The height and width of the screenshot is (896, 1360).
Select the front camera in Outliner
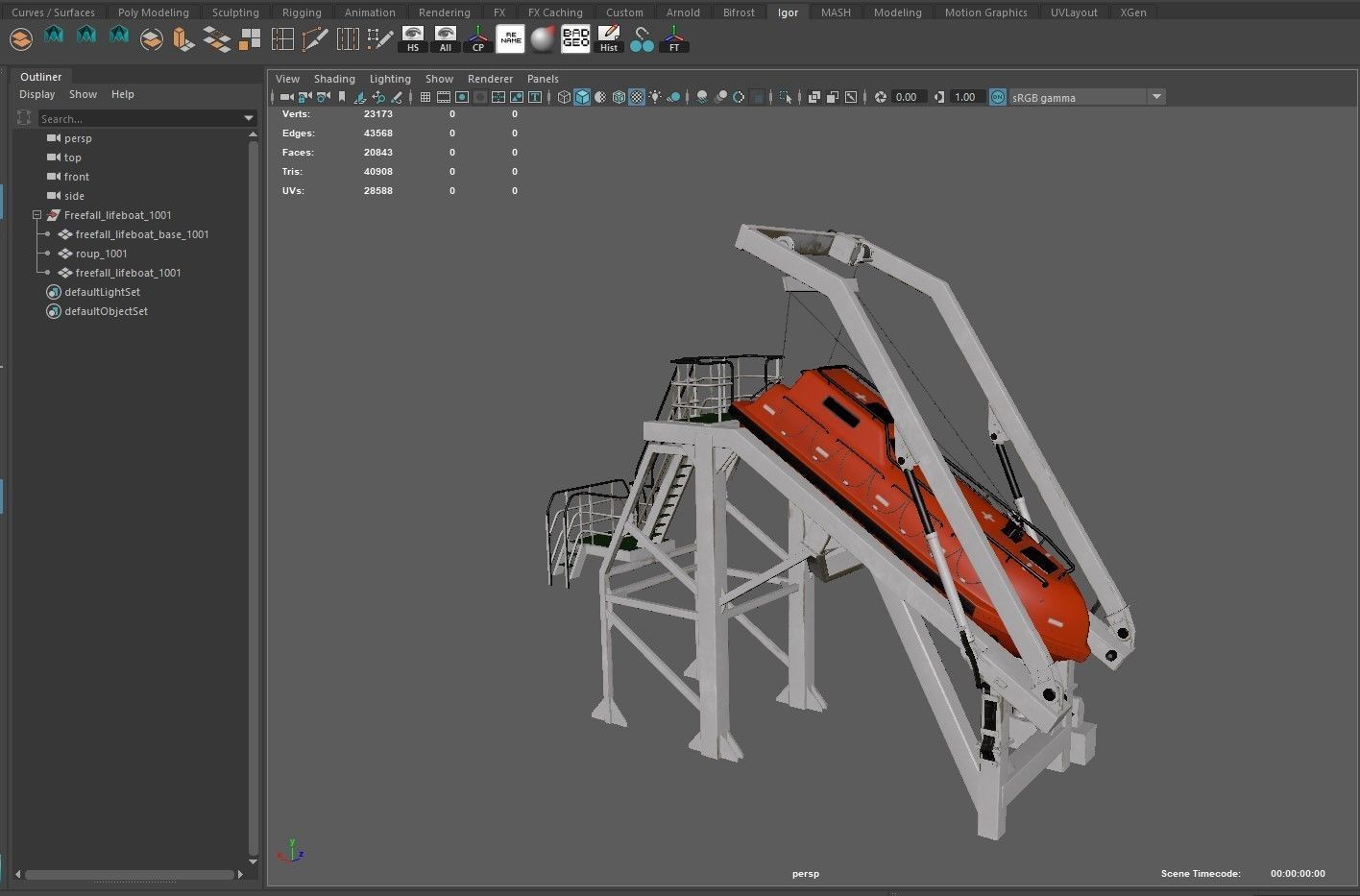[x=76, y=177]
